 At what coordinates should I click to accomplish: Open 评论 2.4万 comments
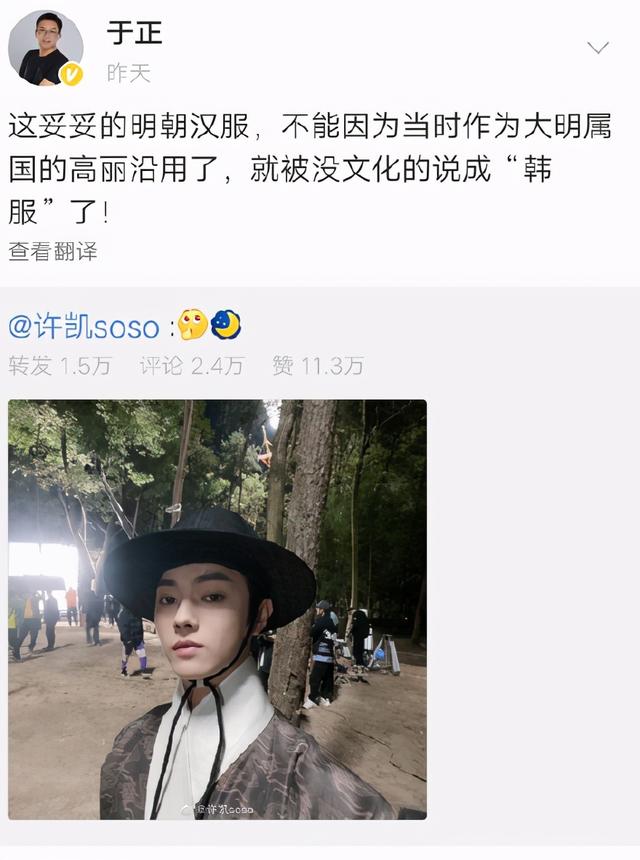[191, 366]
